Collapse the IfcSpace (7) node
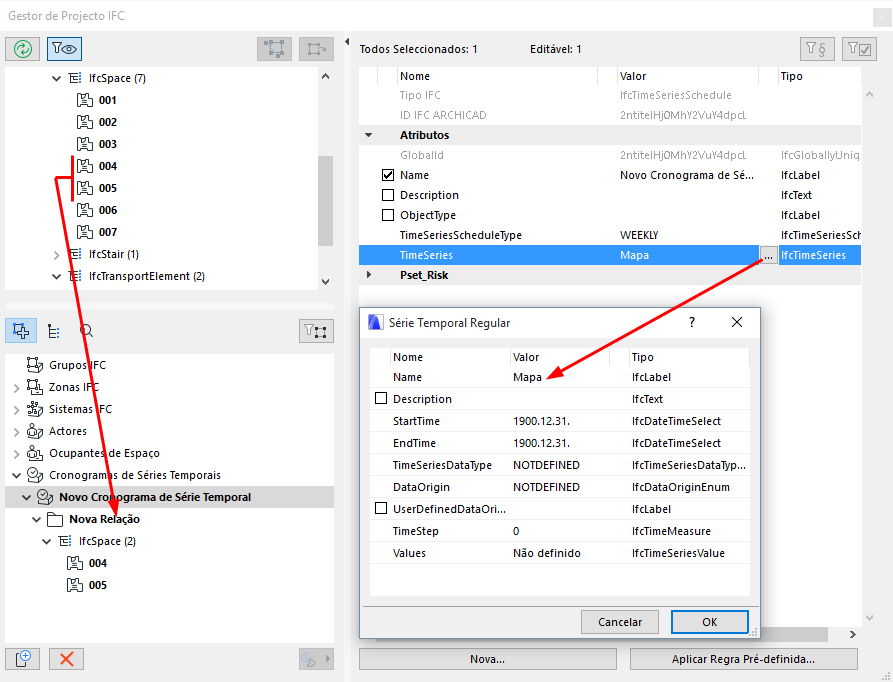893x682 pixels. pos(56,79)
